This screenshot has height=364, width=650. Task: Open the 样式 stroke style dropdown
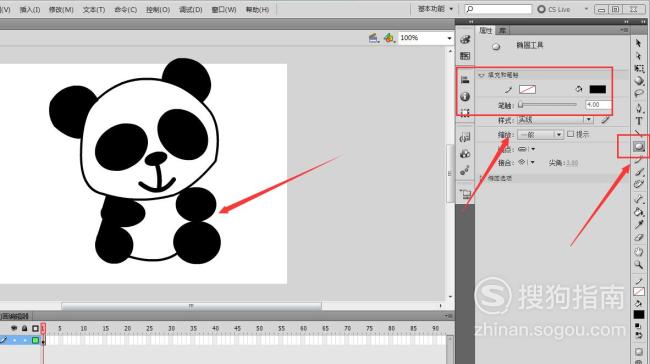[555, 120]
